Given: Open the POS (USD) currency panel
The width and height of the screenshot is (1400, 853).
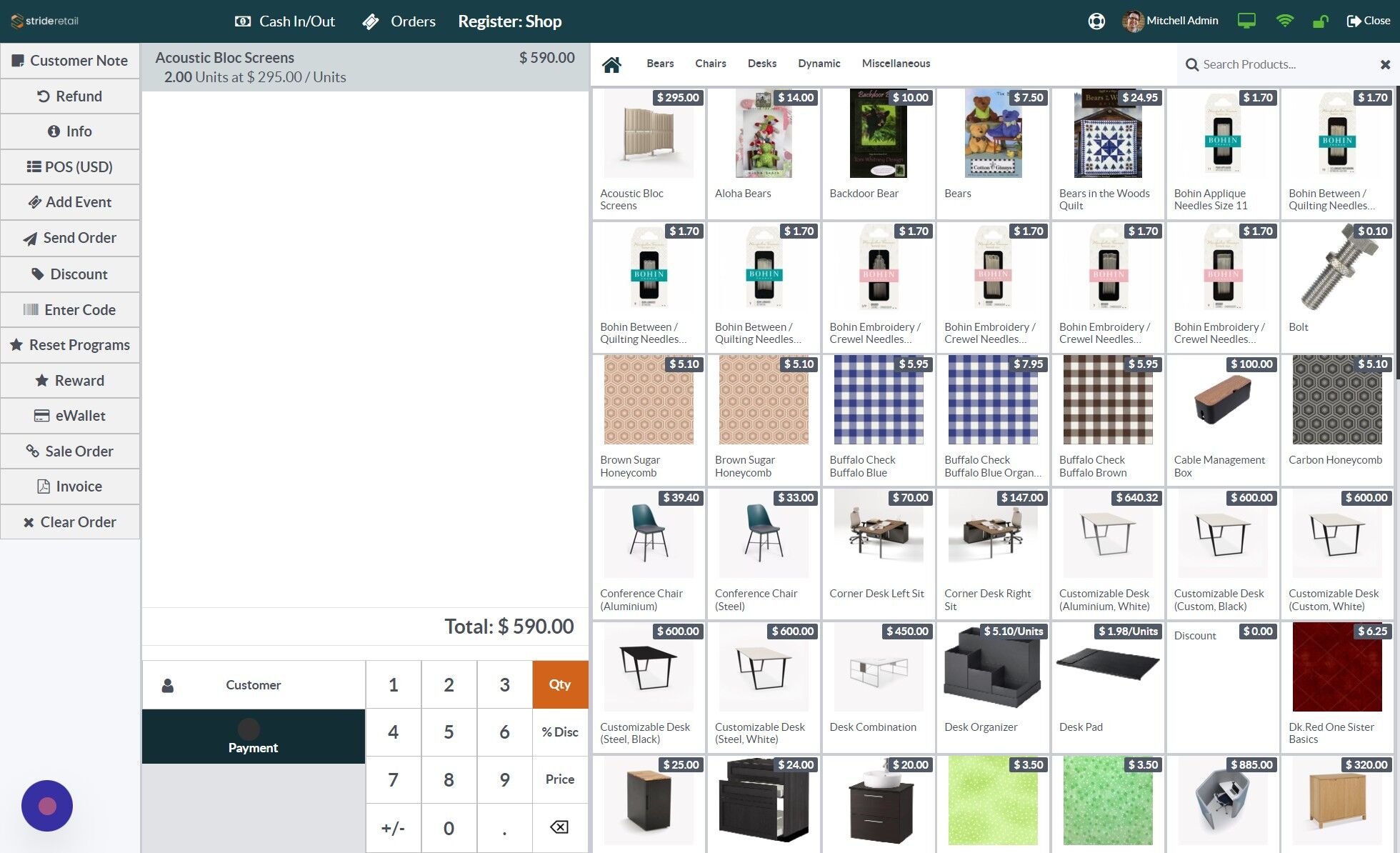Looking at the screenshot, I should click(x=70, y=166).
